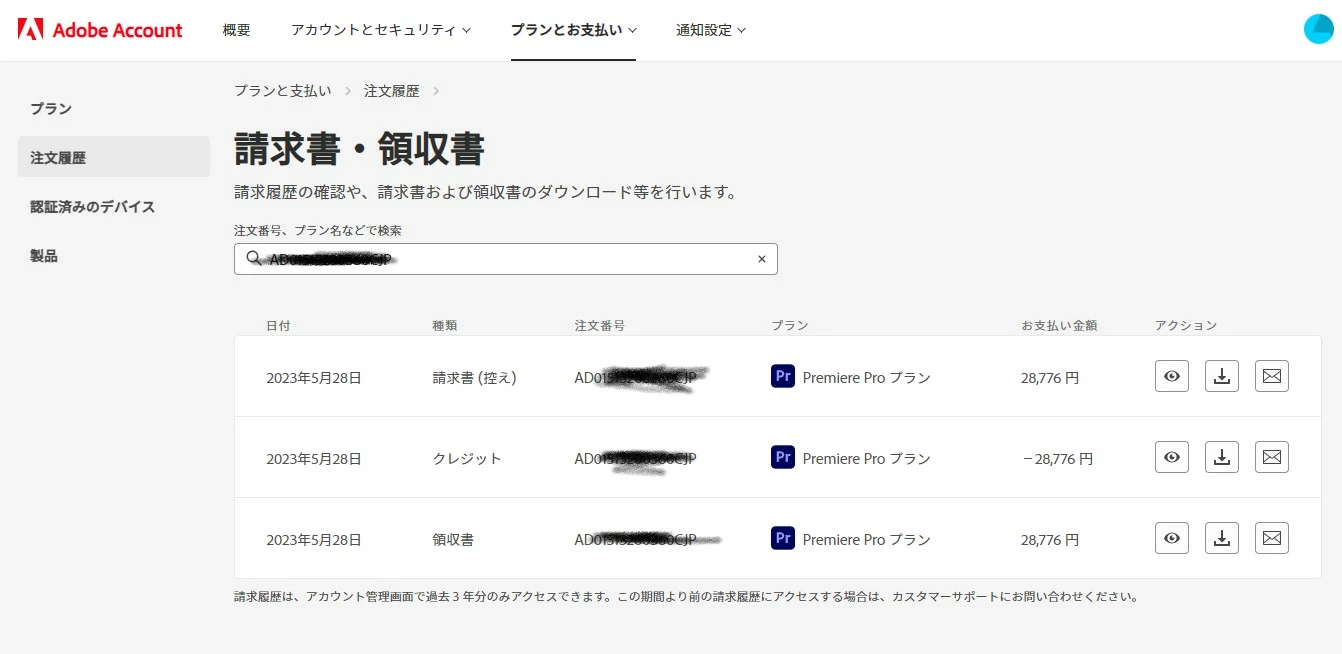Click Premiere Pro icon in 請求書 (控え) row
Screen dimensions: 1342x654
point(783,376)
